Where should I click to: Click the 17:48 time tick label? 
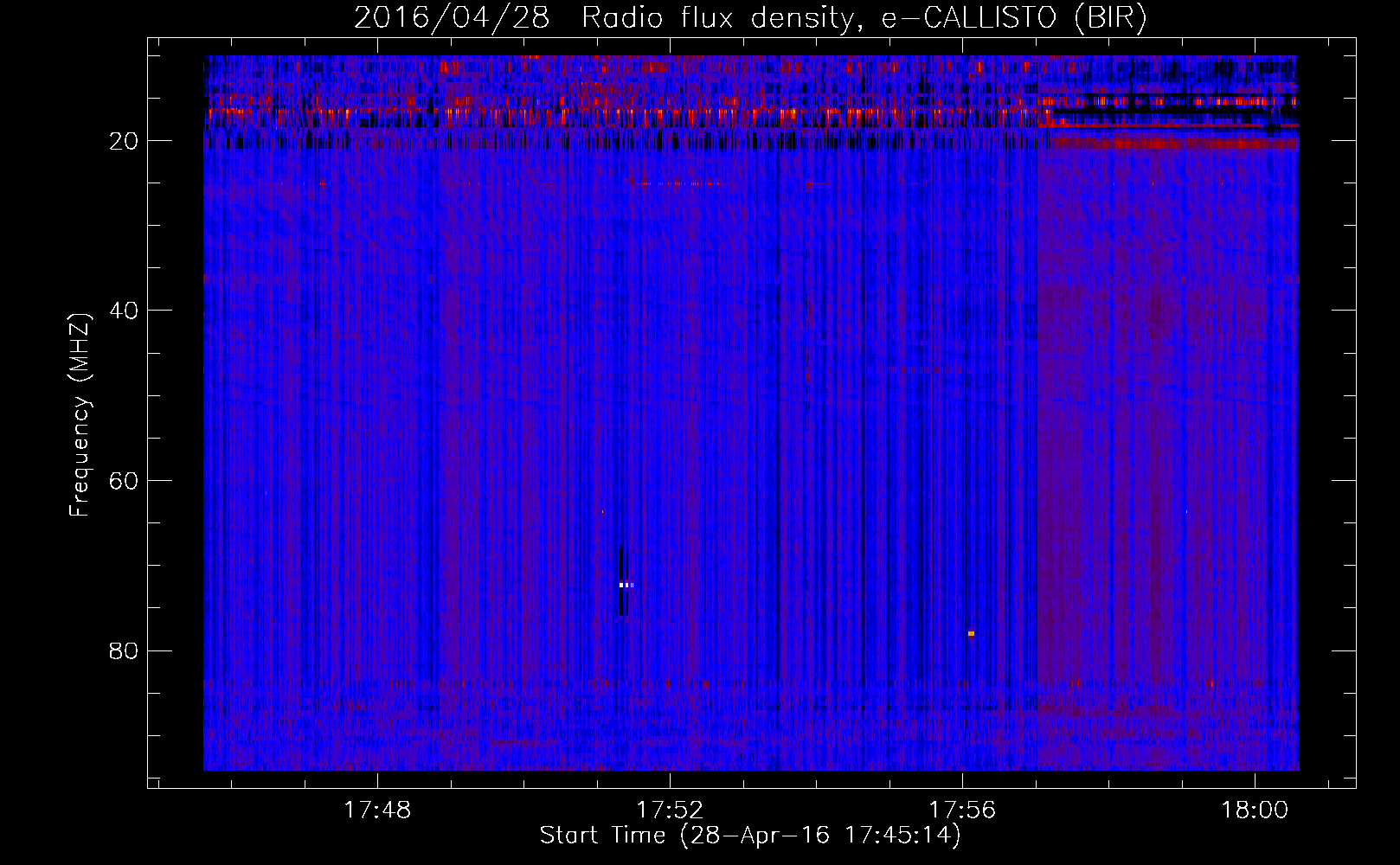coord(377,811)
